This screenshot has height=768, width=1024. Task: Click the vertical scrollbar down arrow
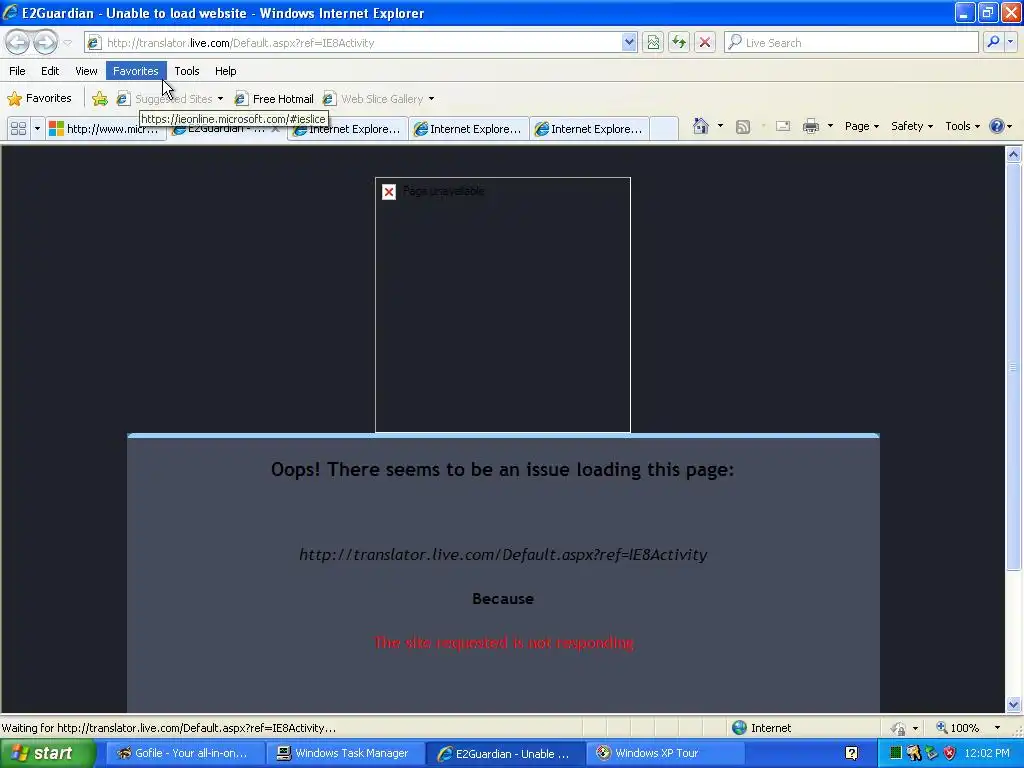tap(1014, 704)
